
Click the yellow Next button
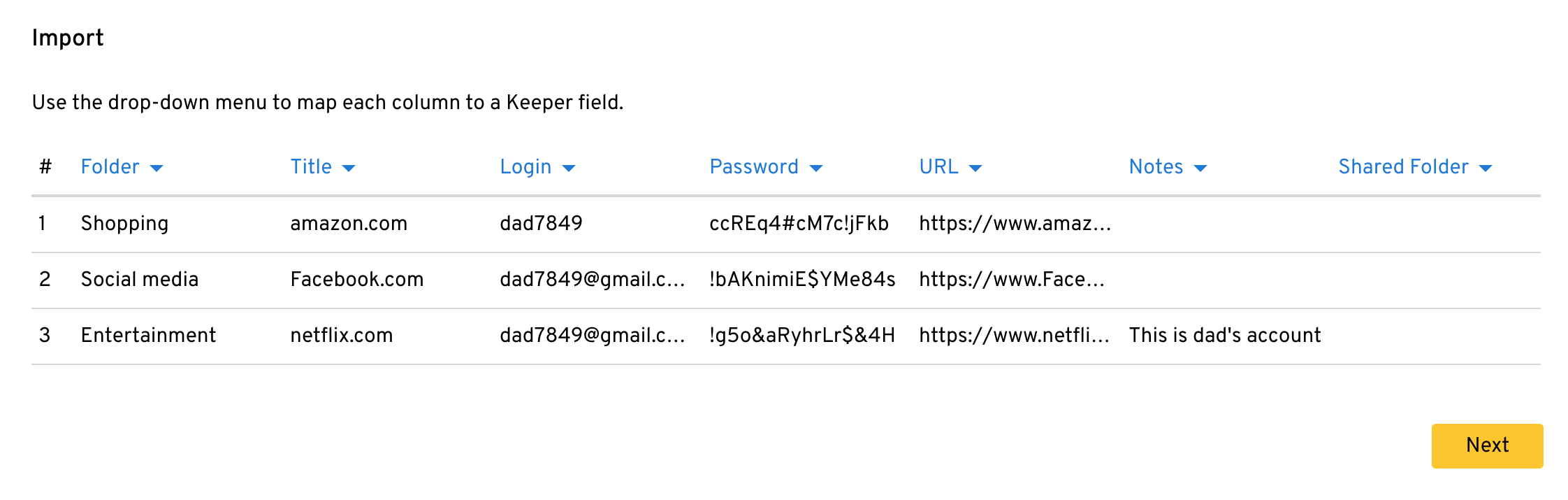click(1487, 445)
